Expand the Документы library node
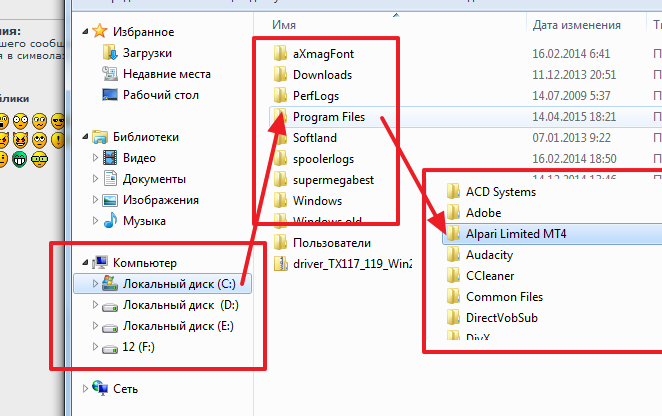 97,179
